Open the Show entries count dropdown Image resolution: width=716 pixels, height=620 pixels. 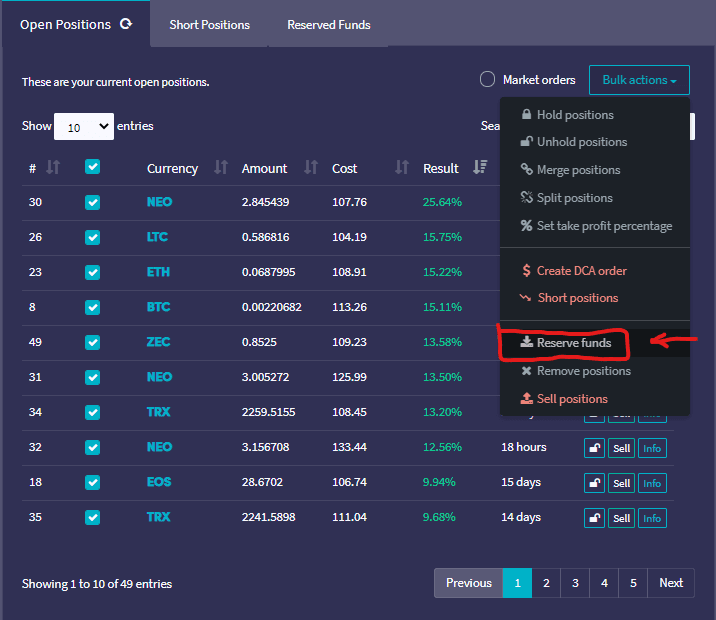coord(84,126)
